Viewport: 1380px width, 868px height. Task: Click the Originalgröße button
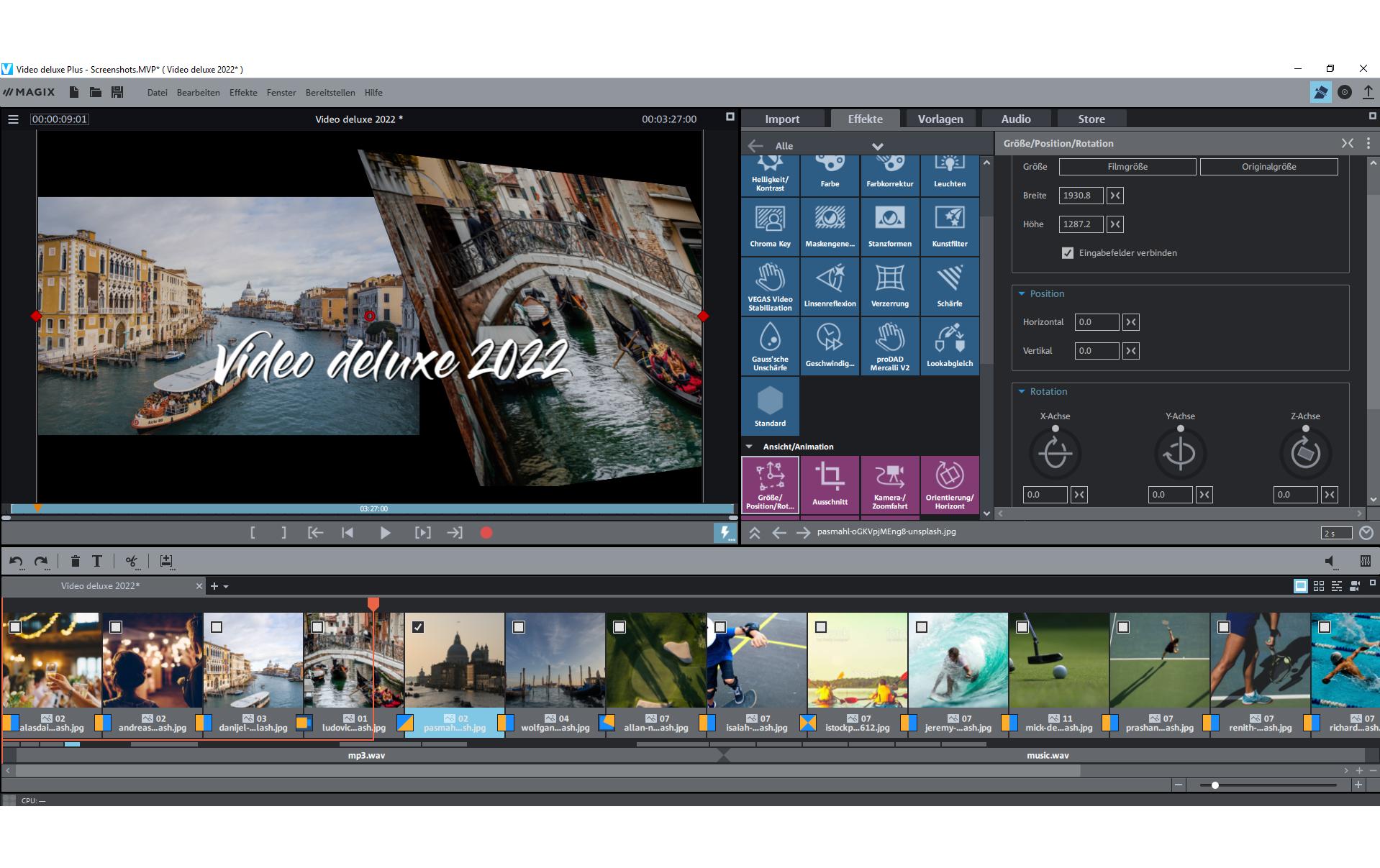coord(1268,167)
